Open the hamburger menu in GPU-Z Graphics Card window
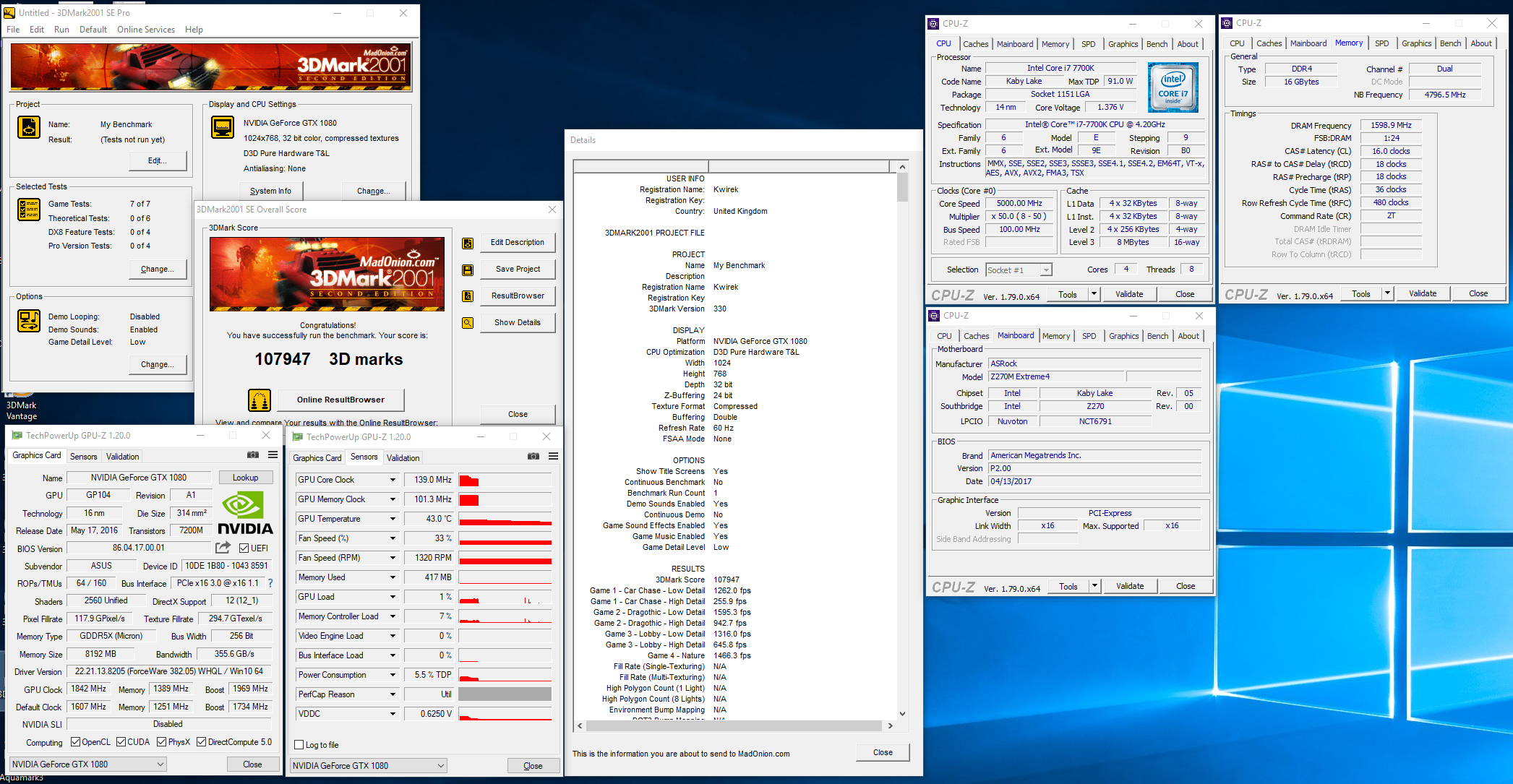This screenshot has width=1513, height=784. click(273, 455)
